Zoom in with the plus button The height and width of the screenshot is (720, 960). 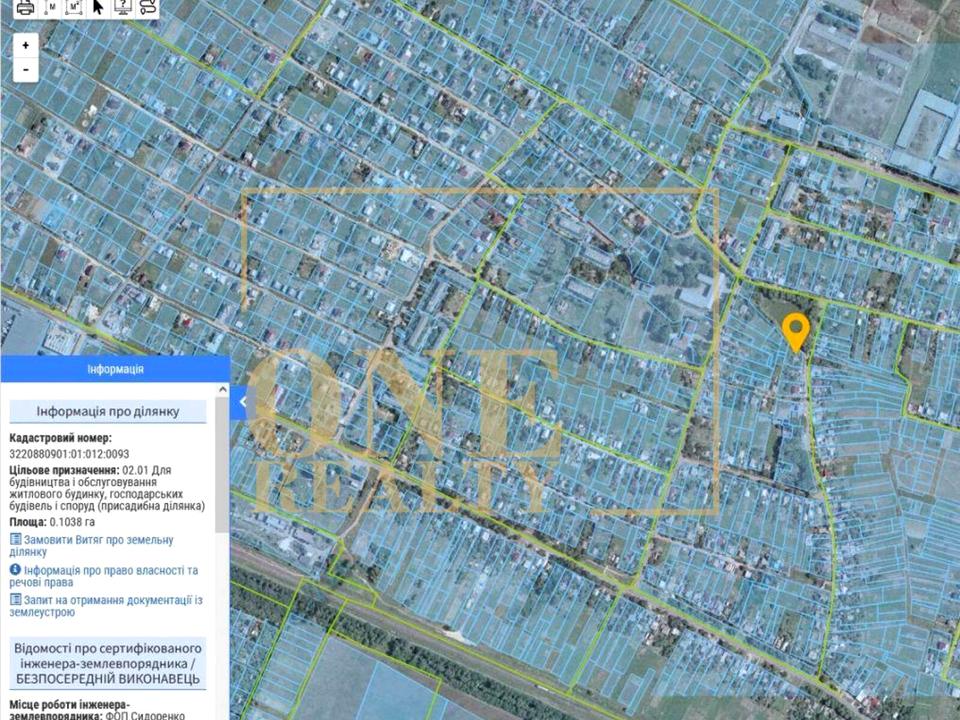(x=26, y=45)
